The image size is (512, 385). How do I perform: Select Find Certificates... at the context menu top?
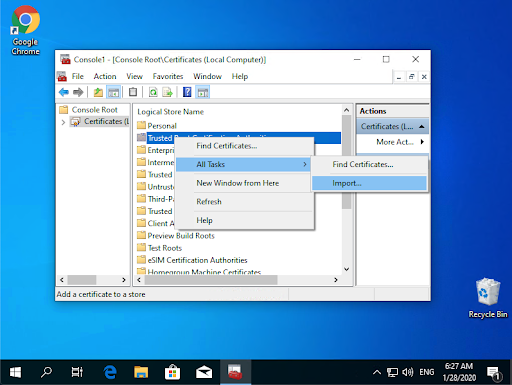click(x=245, y=146)
